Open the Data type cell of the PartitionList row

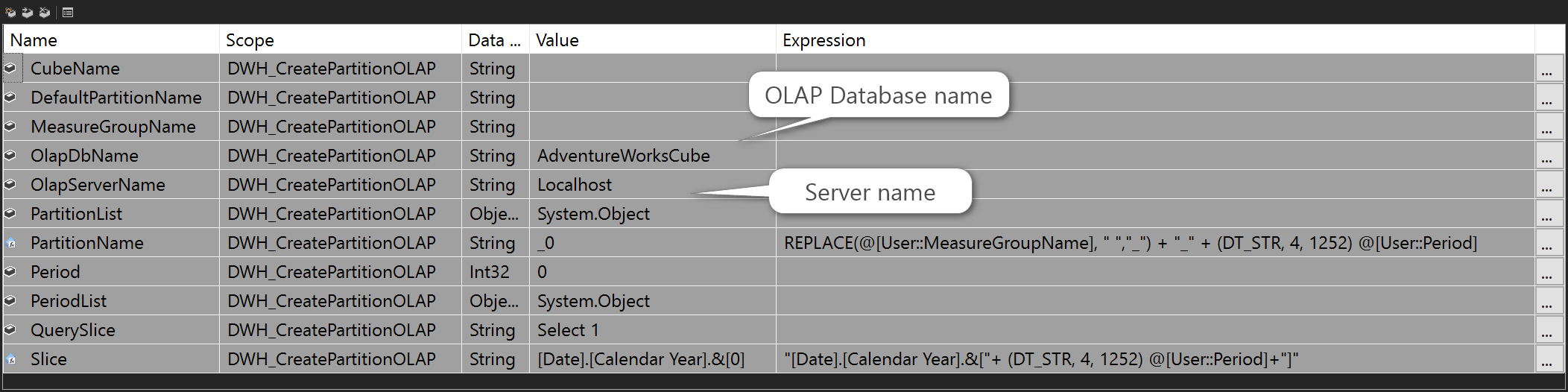pyautogui.click(x=496, y=214)
